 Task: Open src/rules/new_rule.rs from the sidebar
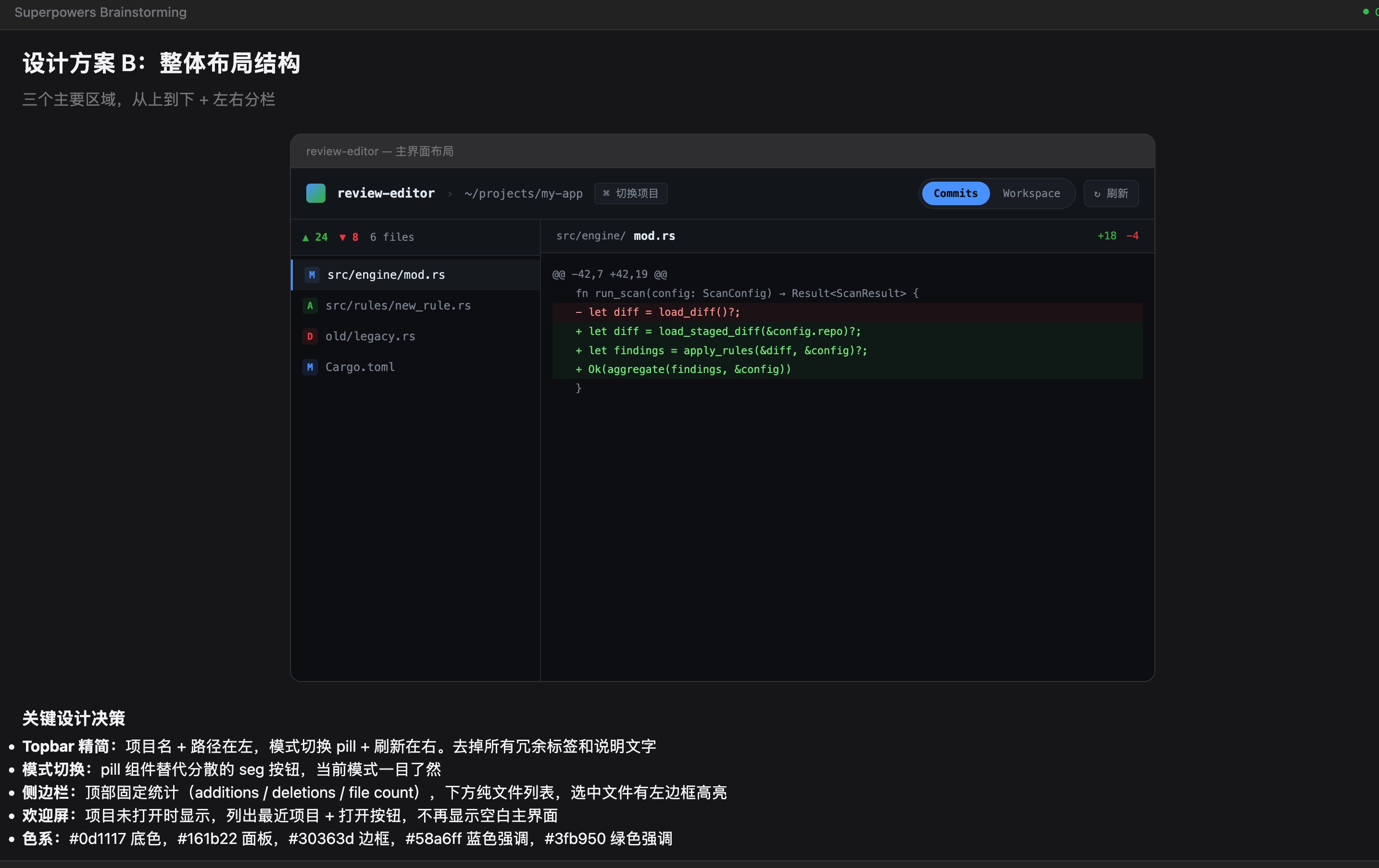coord(398,306)
